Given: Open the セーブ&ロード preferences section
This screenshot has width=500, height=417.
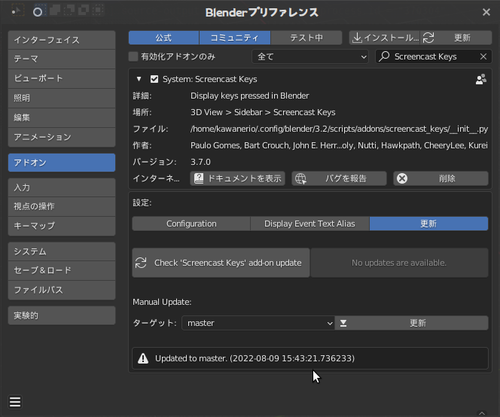Looking at the screenshot, I should click(62, 270).
